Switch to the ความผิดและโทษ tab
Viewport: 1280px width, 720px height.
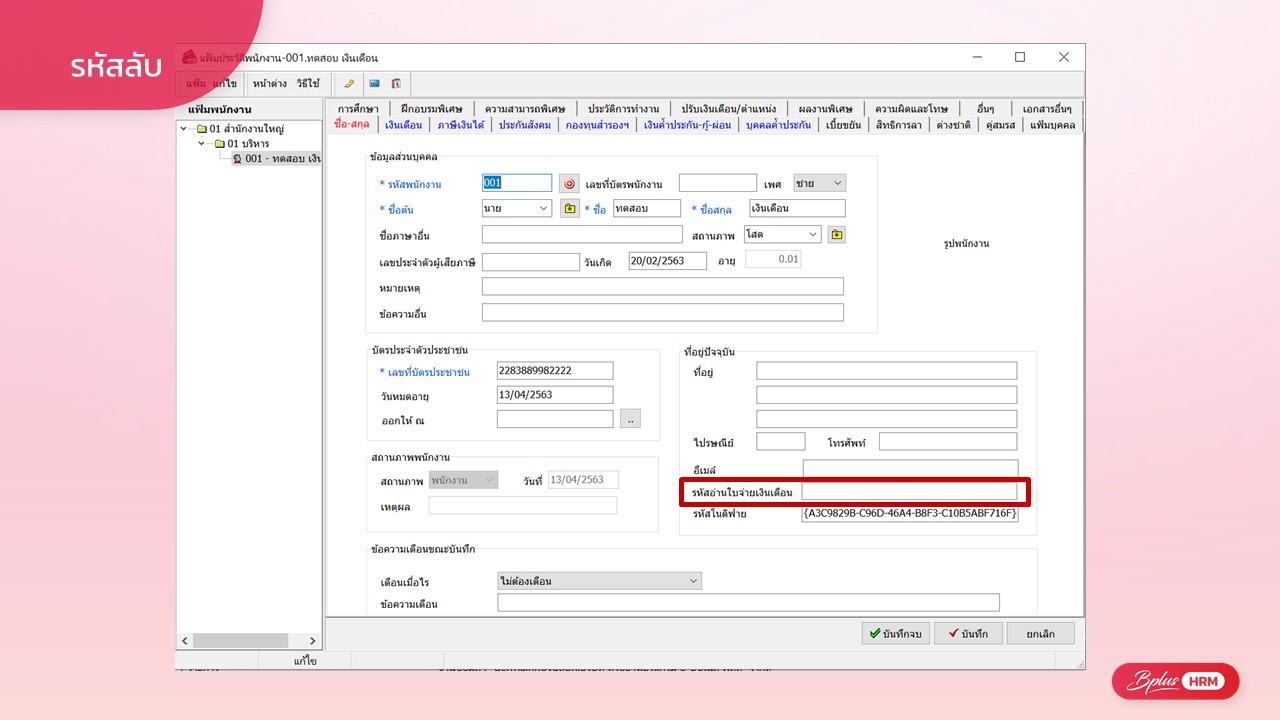click(x=910, y=108)
